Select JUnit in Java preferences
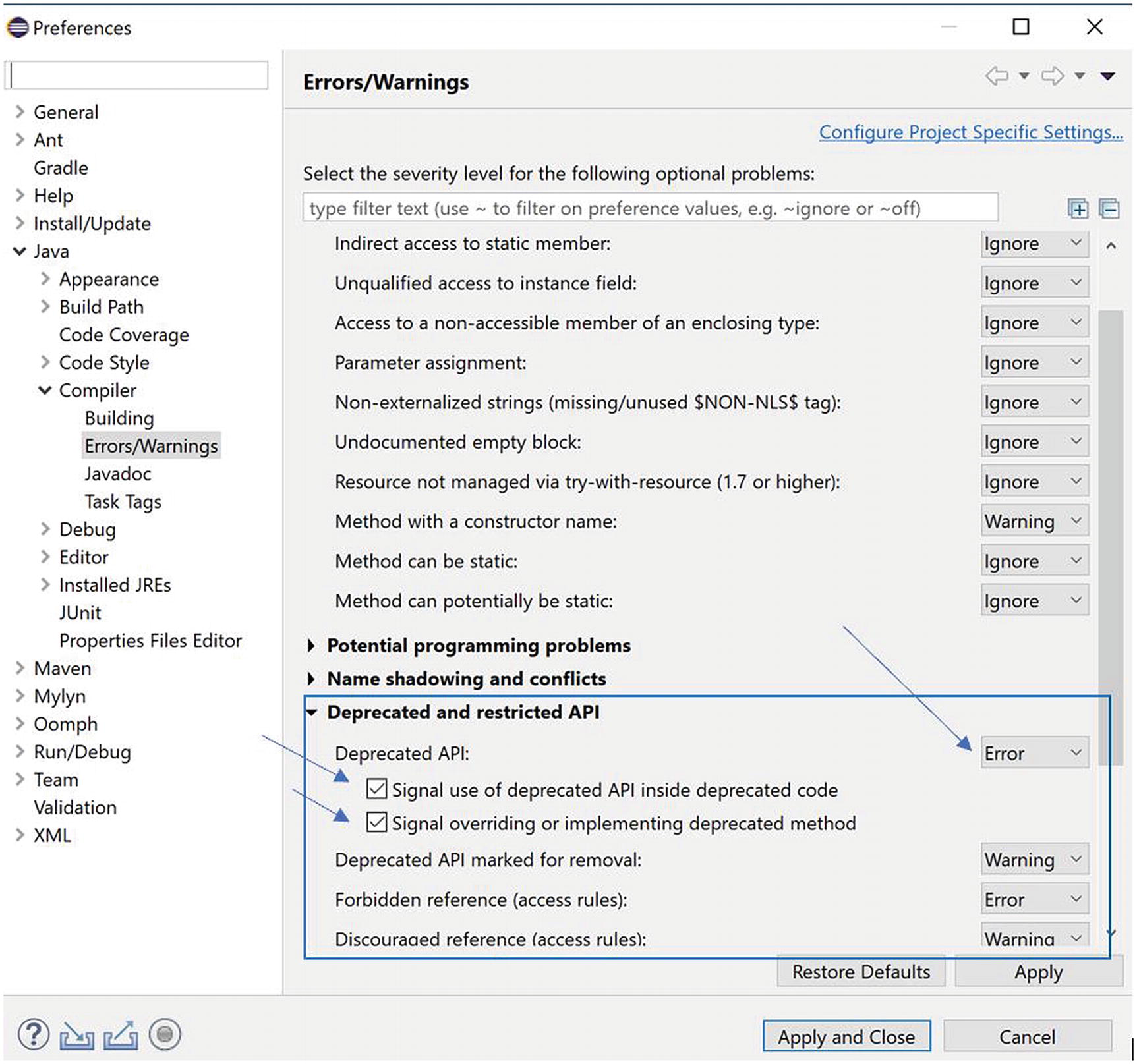Image resolution: width=1137 pixels, height=1064 pixels. click(80, 613)
